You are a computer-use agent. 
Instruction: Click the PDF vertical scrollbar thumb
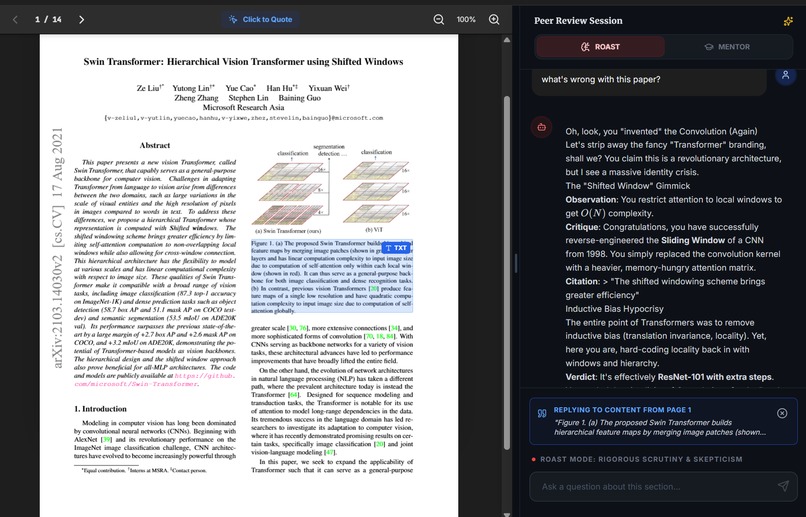click(x=507, y=272)
